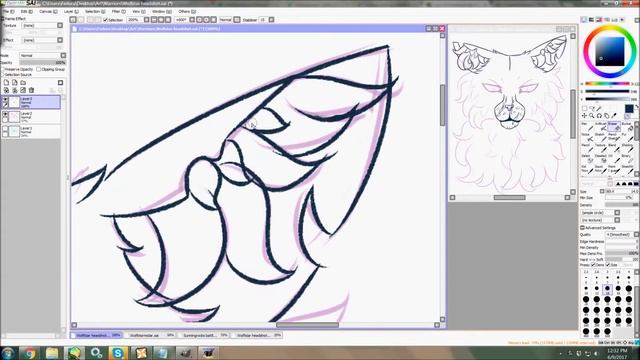Image resolution: width=640 pixels, height=360 pixels.
Task: Adjust the layer Opacity slider
Action: click(x=42, y=62)
